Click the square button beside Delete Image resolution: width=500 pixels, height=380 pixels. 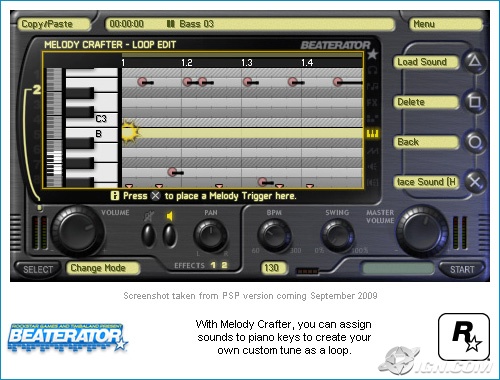pos(475,102)
